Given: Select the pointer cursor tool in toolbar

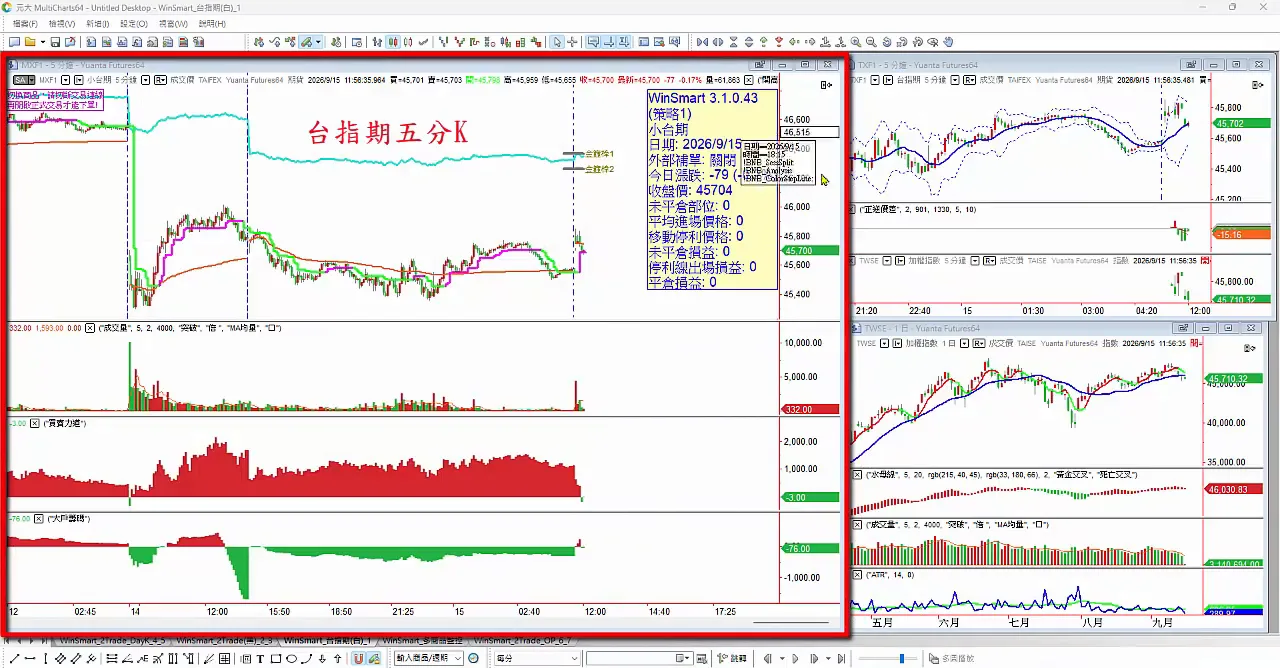Looking at the screenshot, I should pyautogui.click(x=558, y=42).
